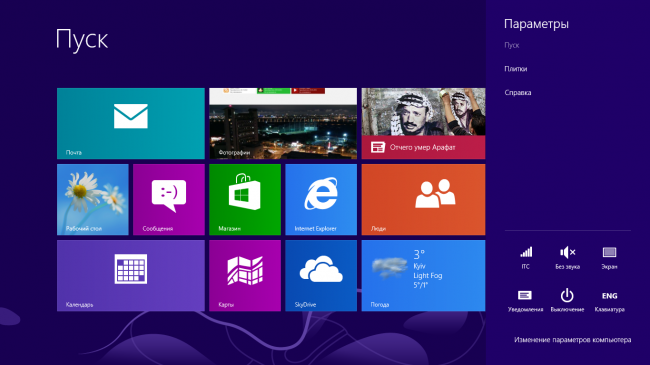Open the Фотографии photos tile
Screen dimensions: 650x365
pos(283,123)
